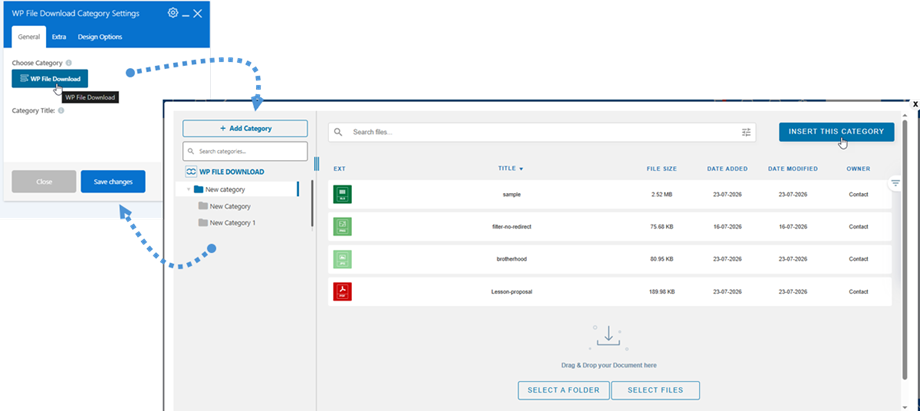Select the WP FILE DOWNLOAD root item
Viewport: 920px width, 411px height.
225,172
